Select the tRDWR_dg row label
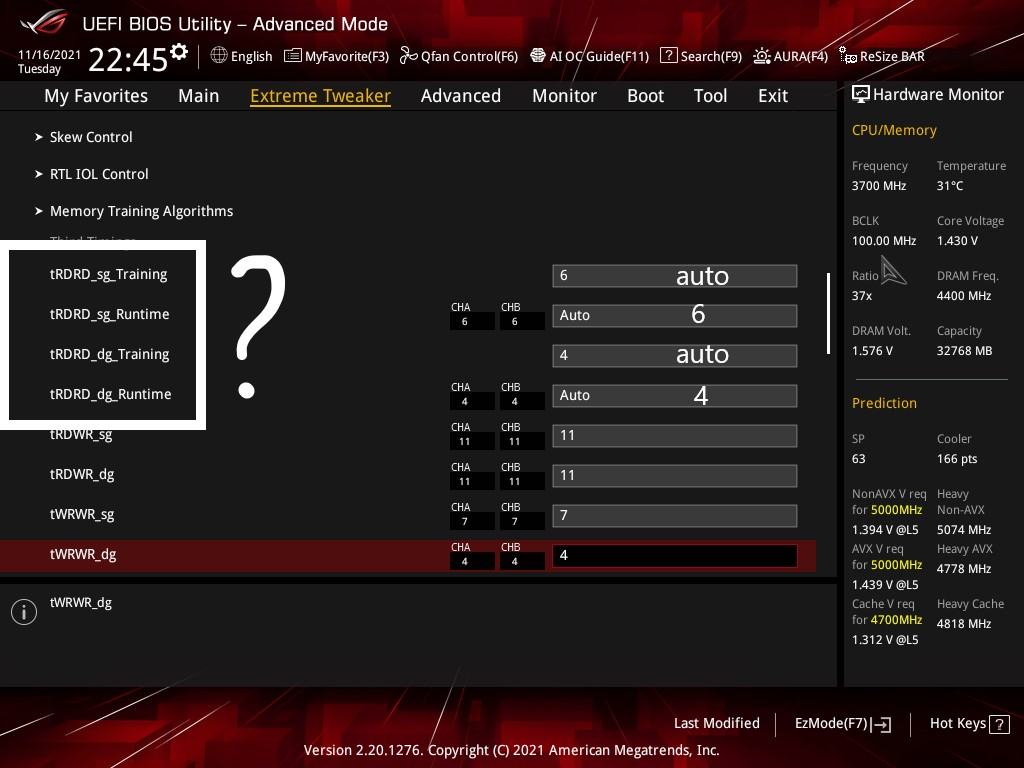Screen dimensions: 1024x768 pos(82,475)
